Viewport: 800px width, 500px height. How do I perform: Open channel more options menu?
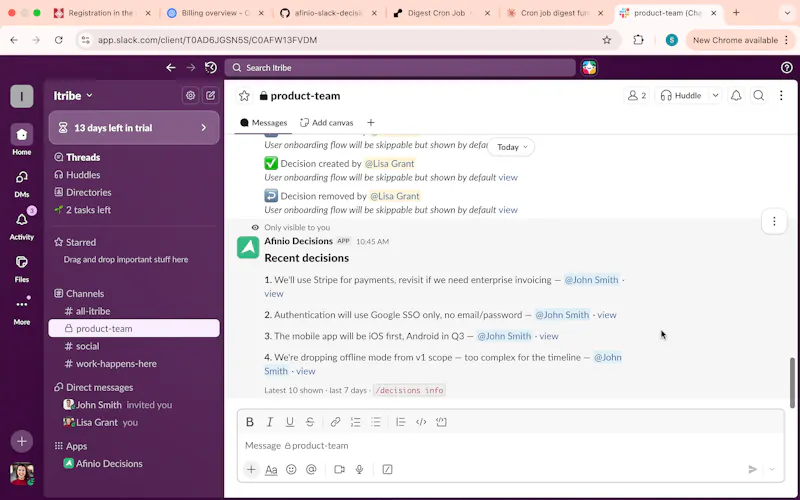tap(781, 95)
